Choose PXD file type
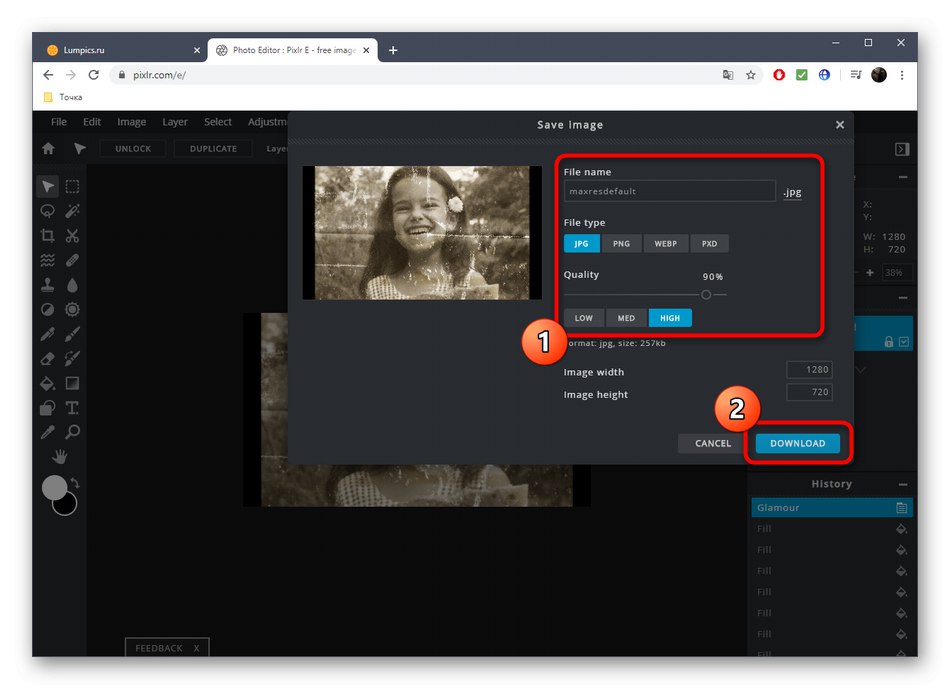 tap(709, 244)
